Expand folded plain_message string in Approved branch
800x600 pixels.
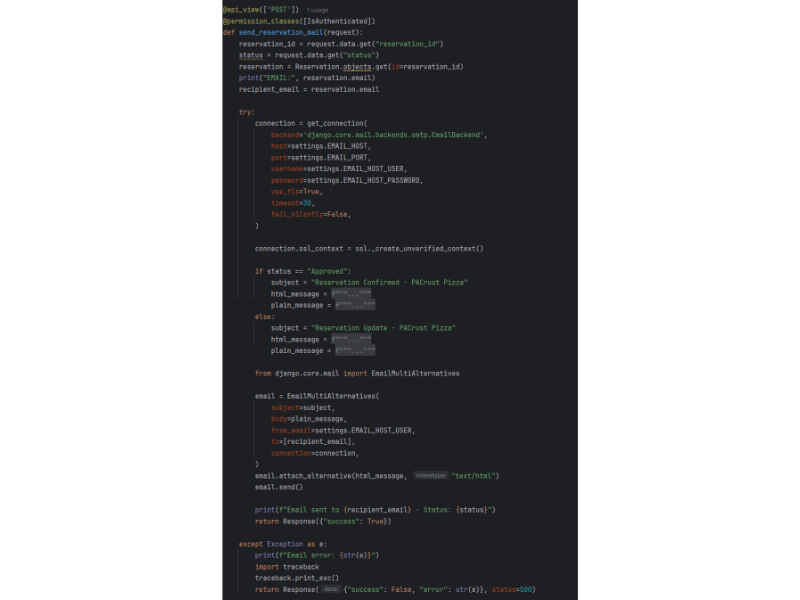(355, 305)
